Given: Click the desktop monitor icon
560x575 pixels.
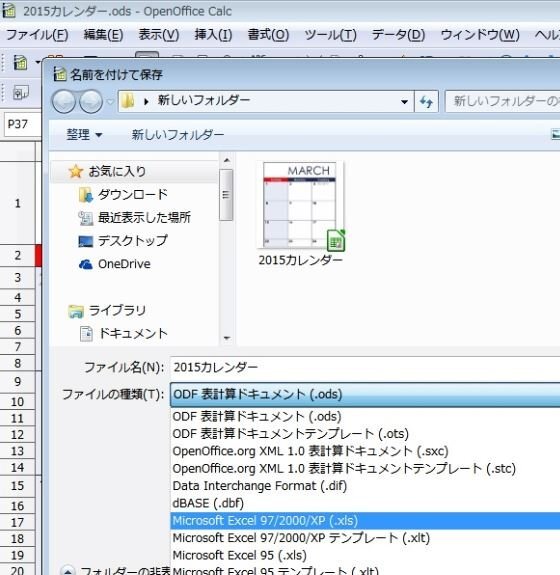Looking at the screenshot, I should pos(86,241).
